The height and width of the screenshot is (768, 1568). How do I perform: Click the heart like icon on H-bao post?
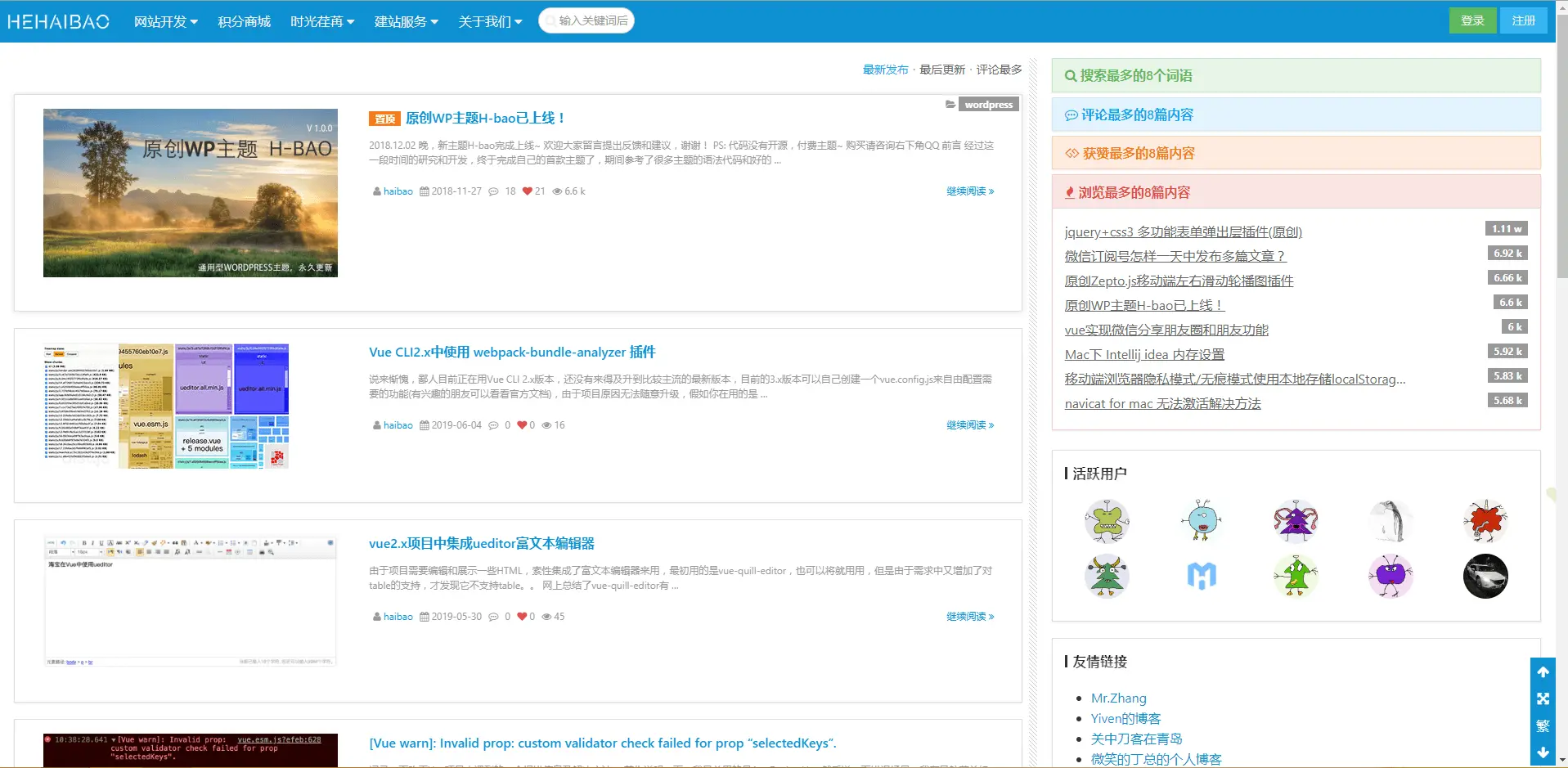(527, 191)
